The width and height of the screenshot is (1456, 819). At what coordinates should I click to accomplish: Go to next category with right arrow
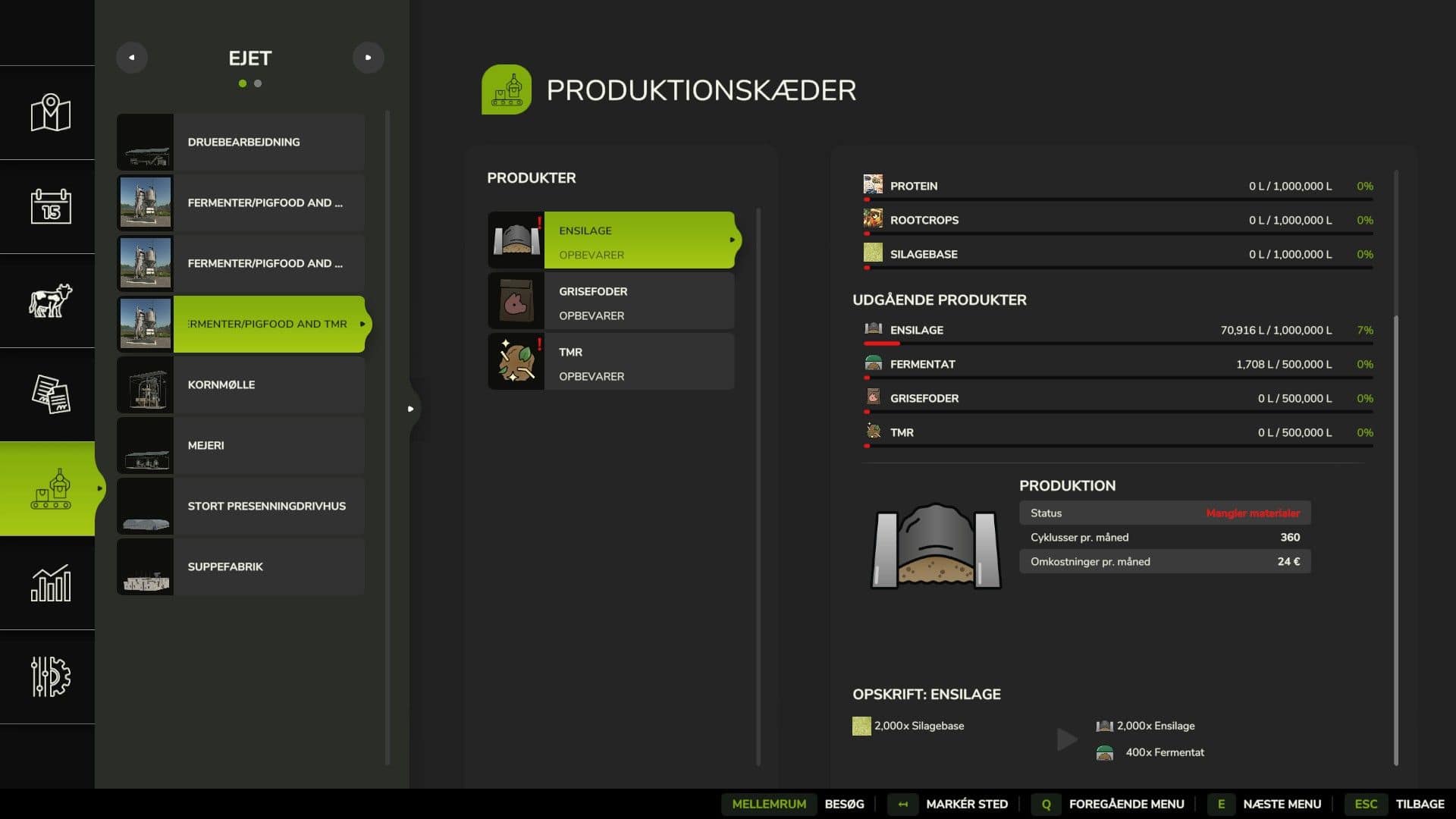(x=369, y=58)
